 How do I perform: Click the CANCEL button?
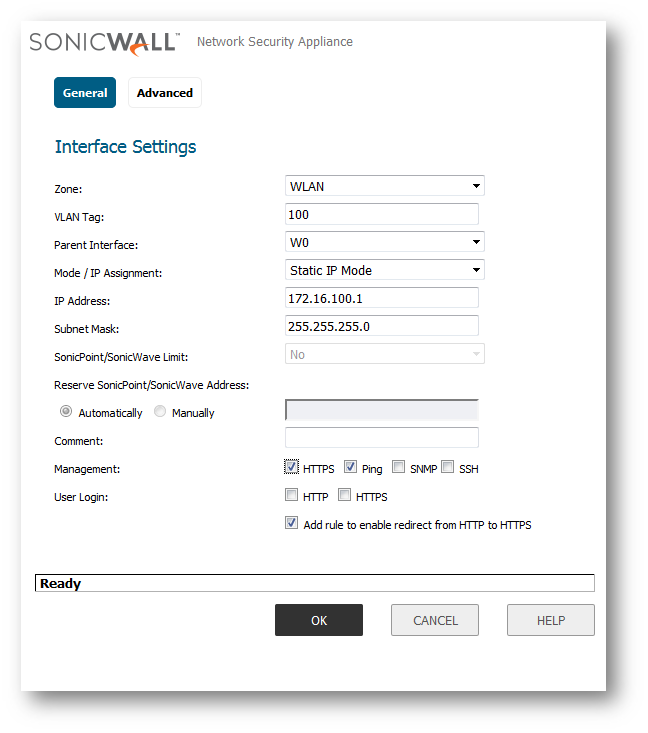coord(435,620)
